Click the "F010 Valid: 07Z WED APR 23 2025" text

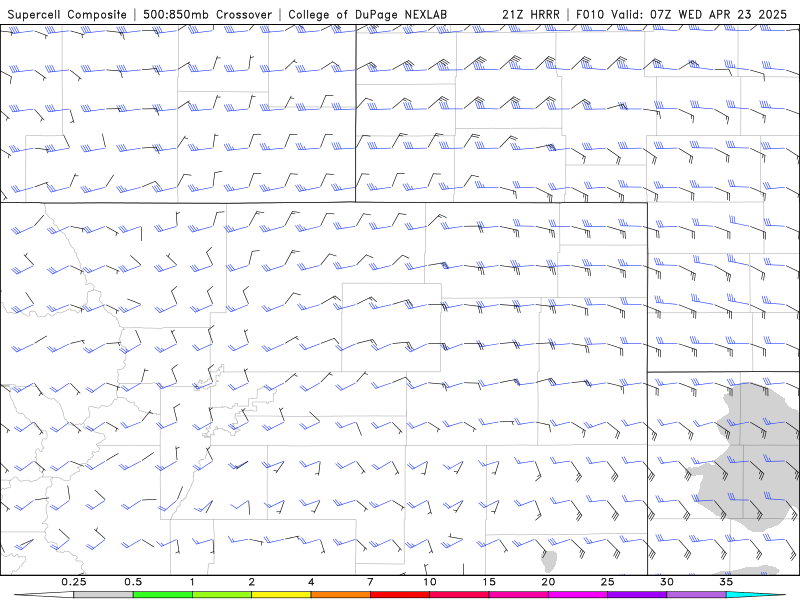click(x=681, y=14)
